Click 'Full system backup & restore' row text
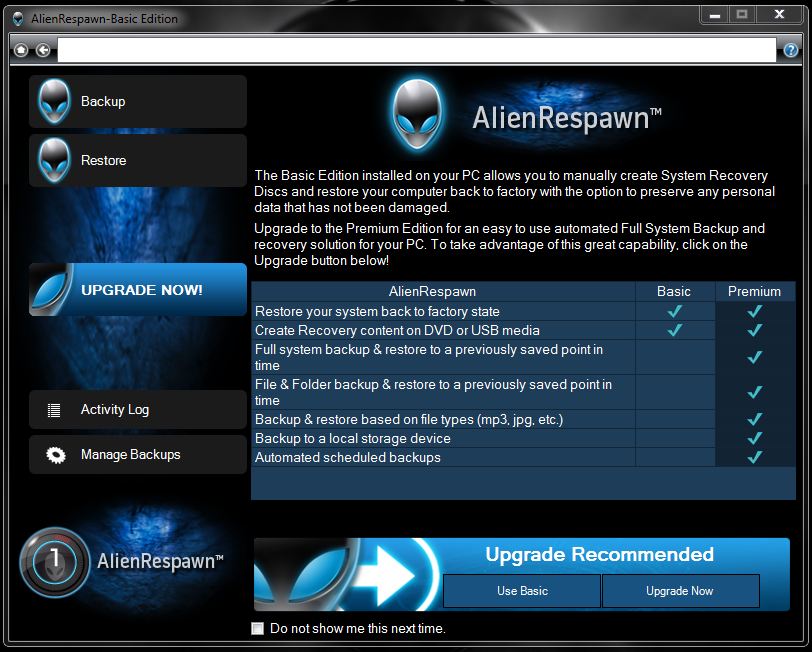The width and height of the screenshot is (812, 652). [x=429, y=357]
